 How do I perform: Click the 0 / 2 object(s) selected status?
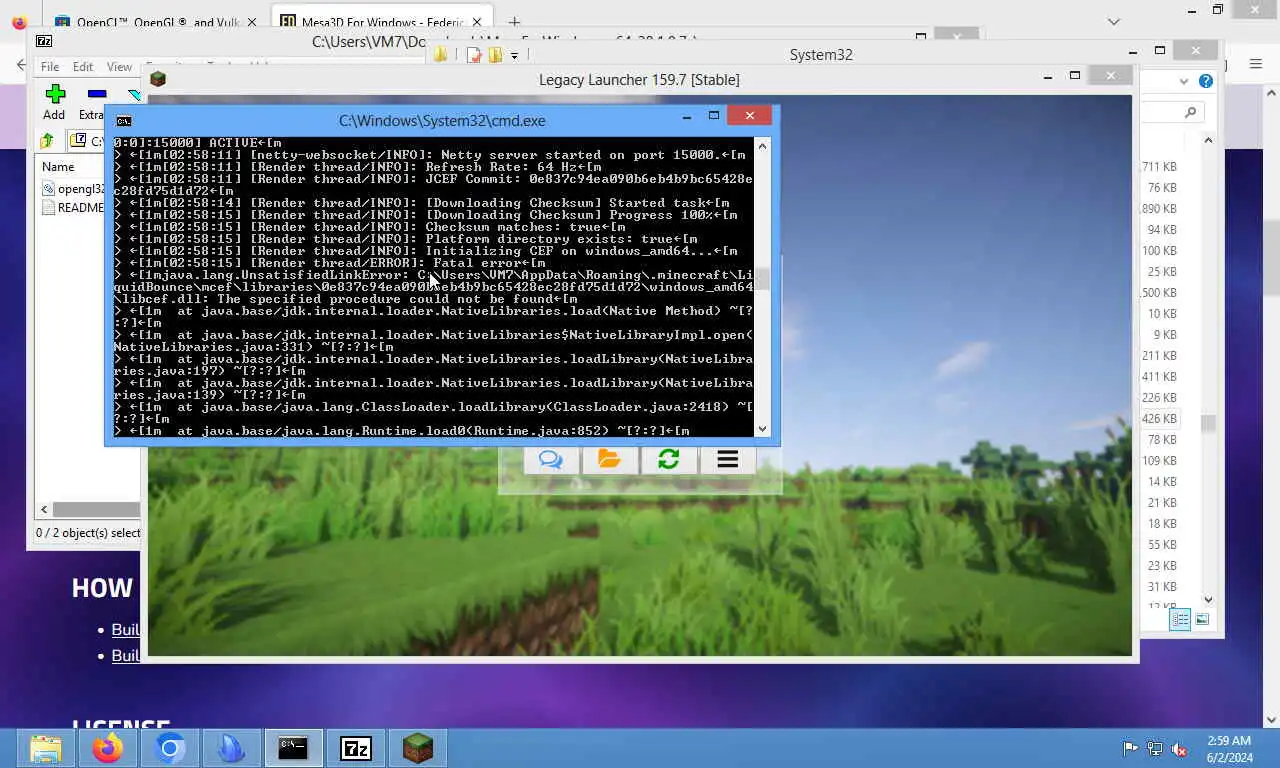pos(88,533)
